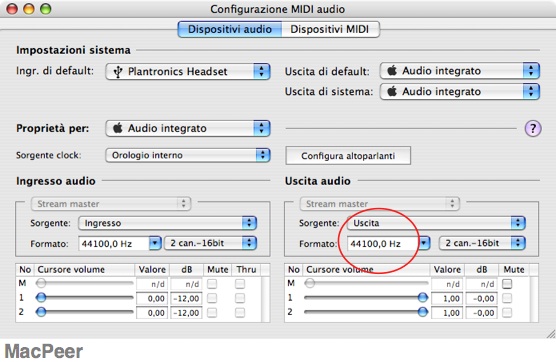Toggle Mute for input channel 2

click(212, 313)
